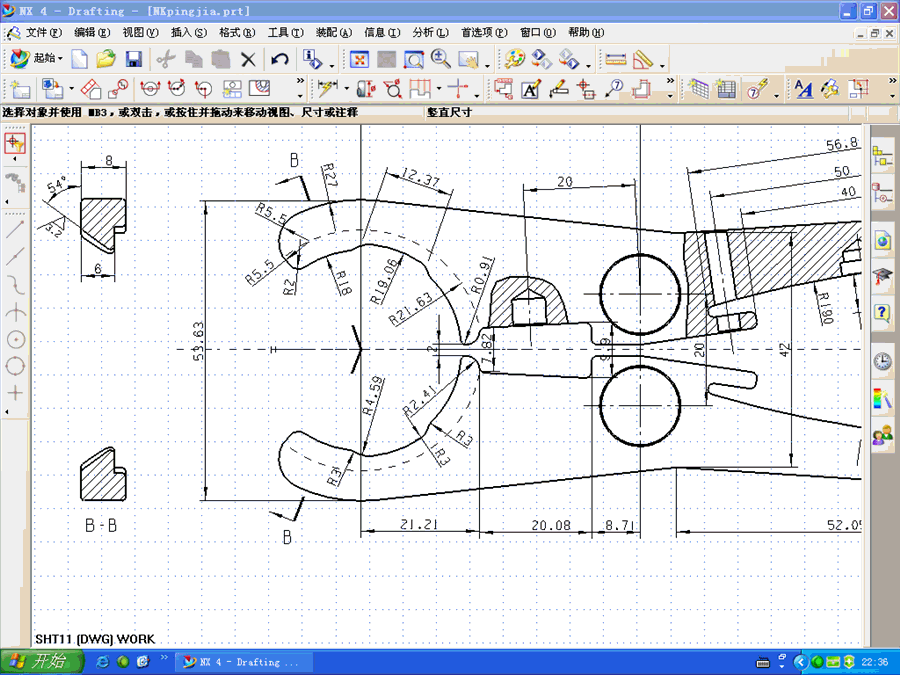Click the NX 4 - Drafting taskbar button
The image size is (900, 675).
(243, 662)
